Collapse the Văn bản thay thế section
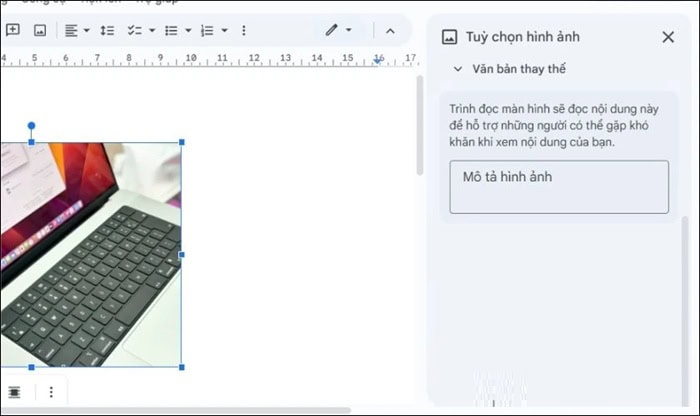Image resolution: width=700 pixels, height=416 pixels. (x=458, y=69)
